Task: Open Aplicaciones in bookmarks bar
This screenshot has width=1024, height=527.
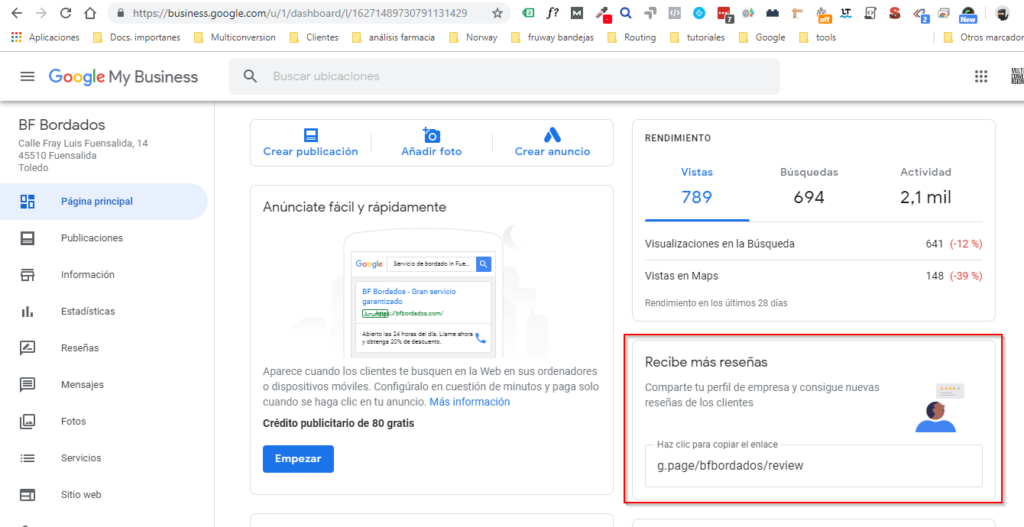Action: [x=45, y=37]
